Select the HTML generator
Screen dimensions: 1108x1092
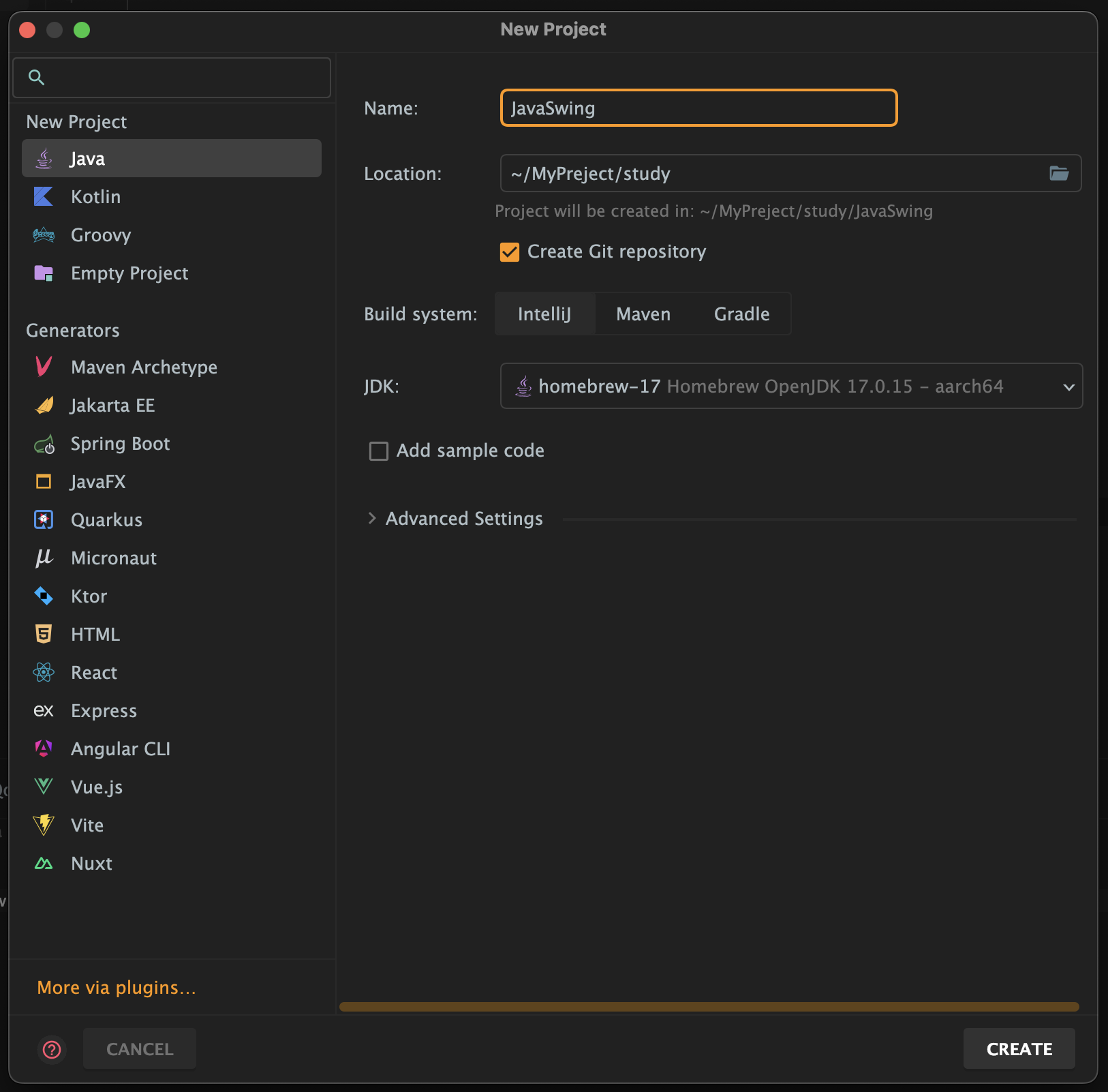pyautogui.click(x=172, y=635)
